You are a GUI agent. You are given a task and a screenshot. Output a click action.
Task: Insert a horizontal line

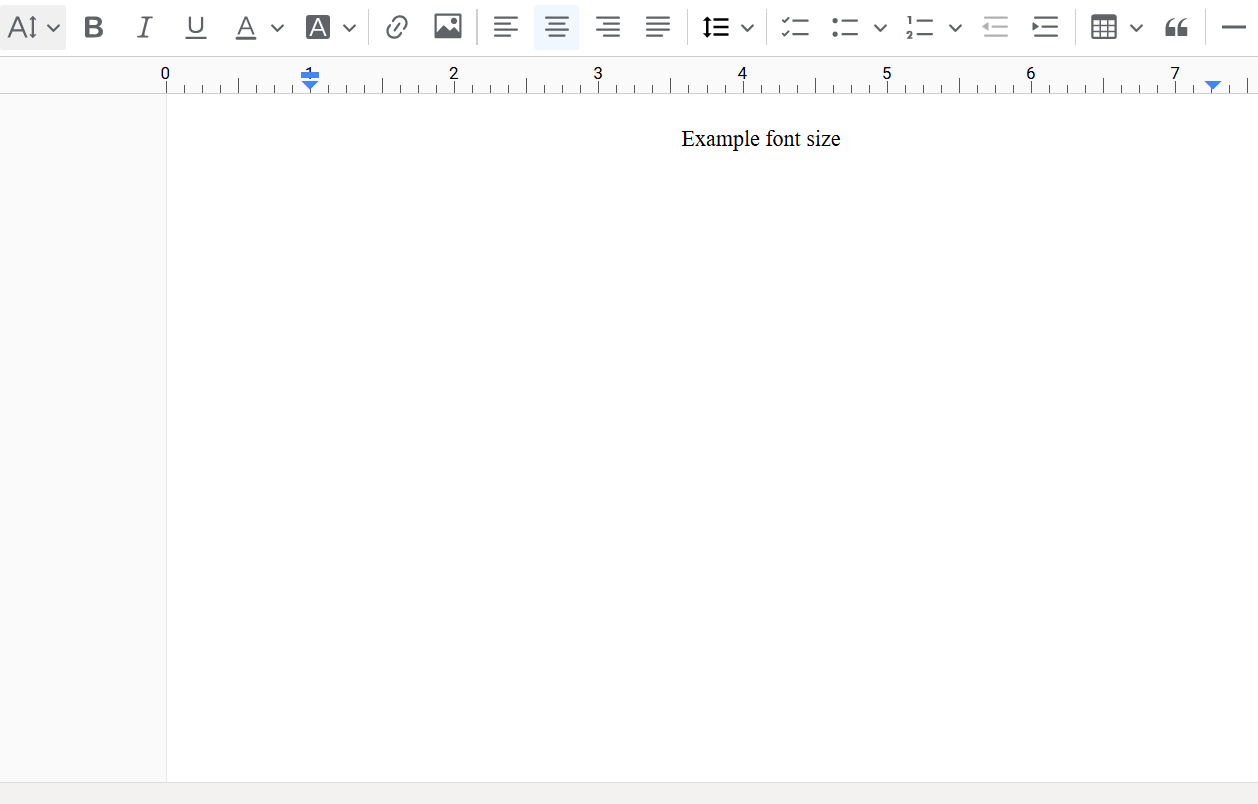coord(1234,28)
